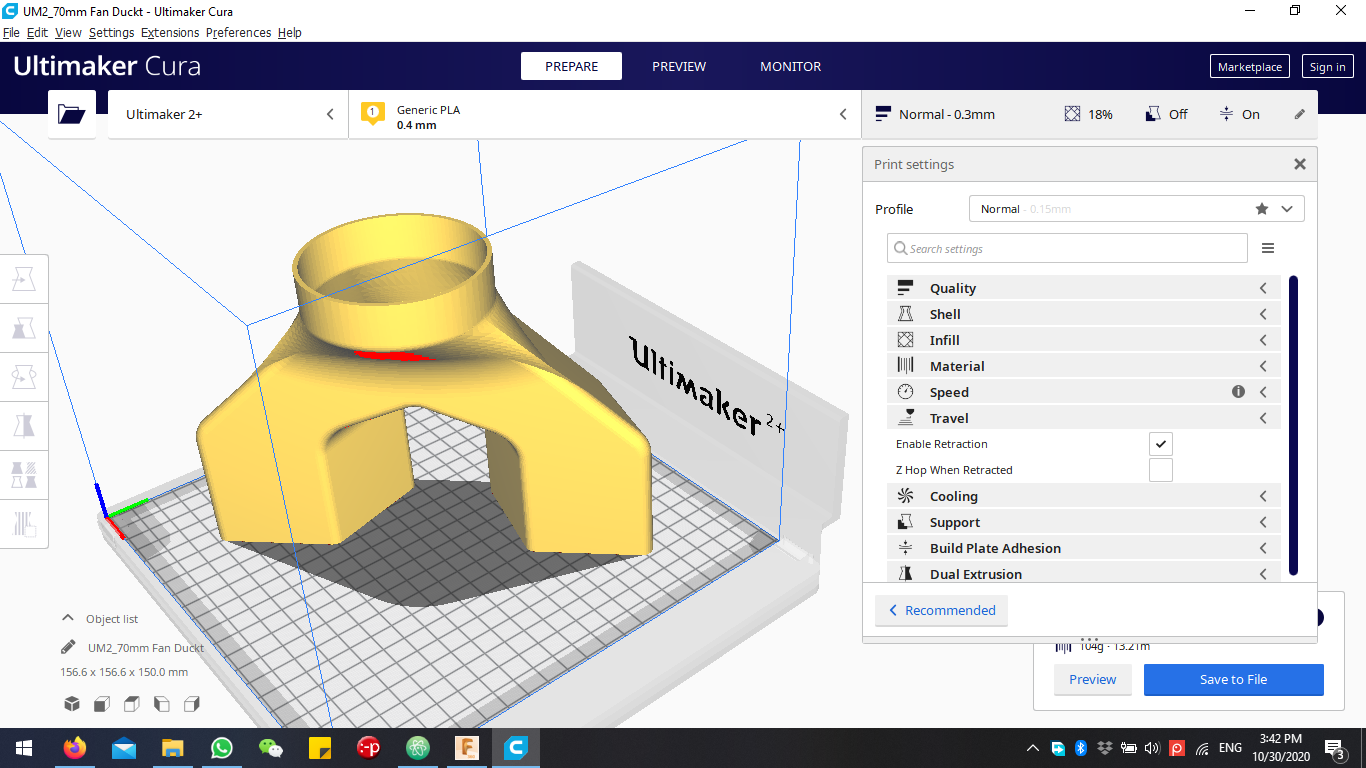Select the Support Blocker tool
This screenshot has width=1366, height=768.
click(24, 523)
